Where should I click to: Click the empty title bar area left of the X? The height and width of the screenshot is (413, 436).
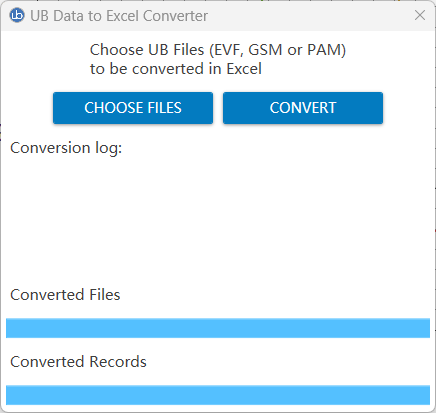click(x=310, y=16)
